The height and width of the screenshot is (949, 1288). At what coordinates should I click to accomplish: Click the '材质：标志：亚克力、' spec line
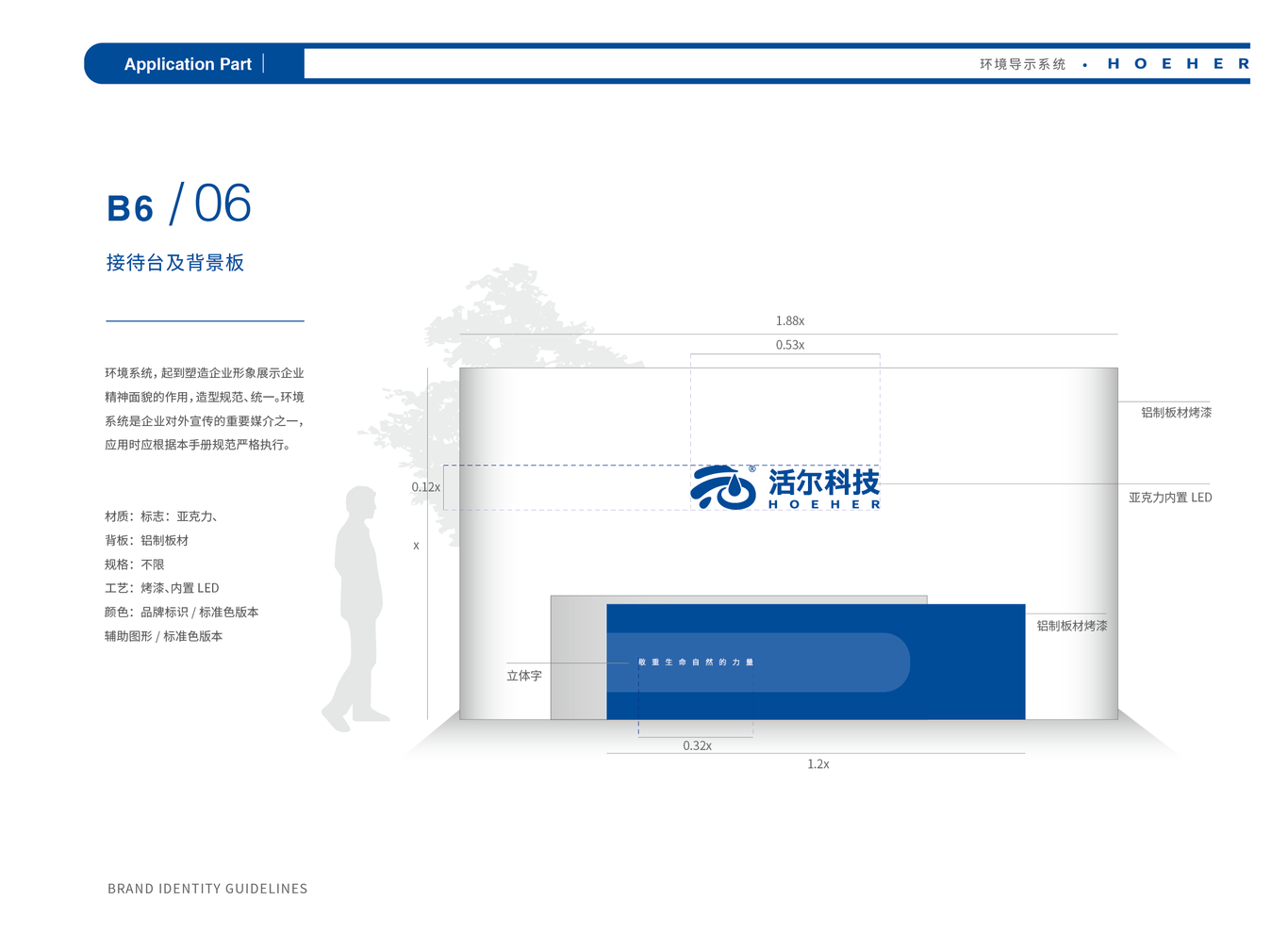(162, 516)
